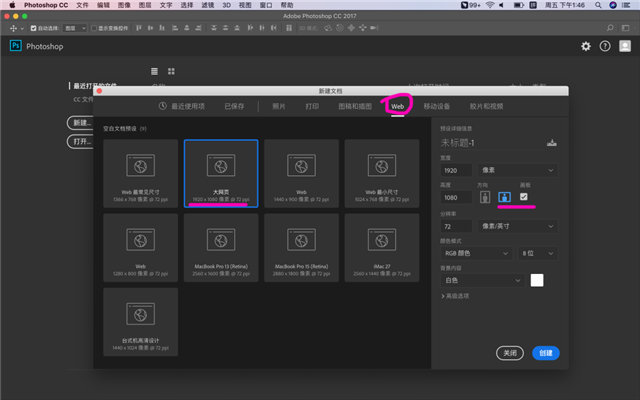Screen dimensions: 640x400
Task: Click the distribute horizontal centers icon
Action: [262, 28]
